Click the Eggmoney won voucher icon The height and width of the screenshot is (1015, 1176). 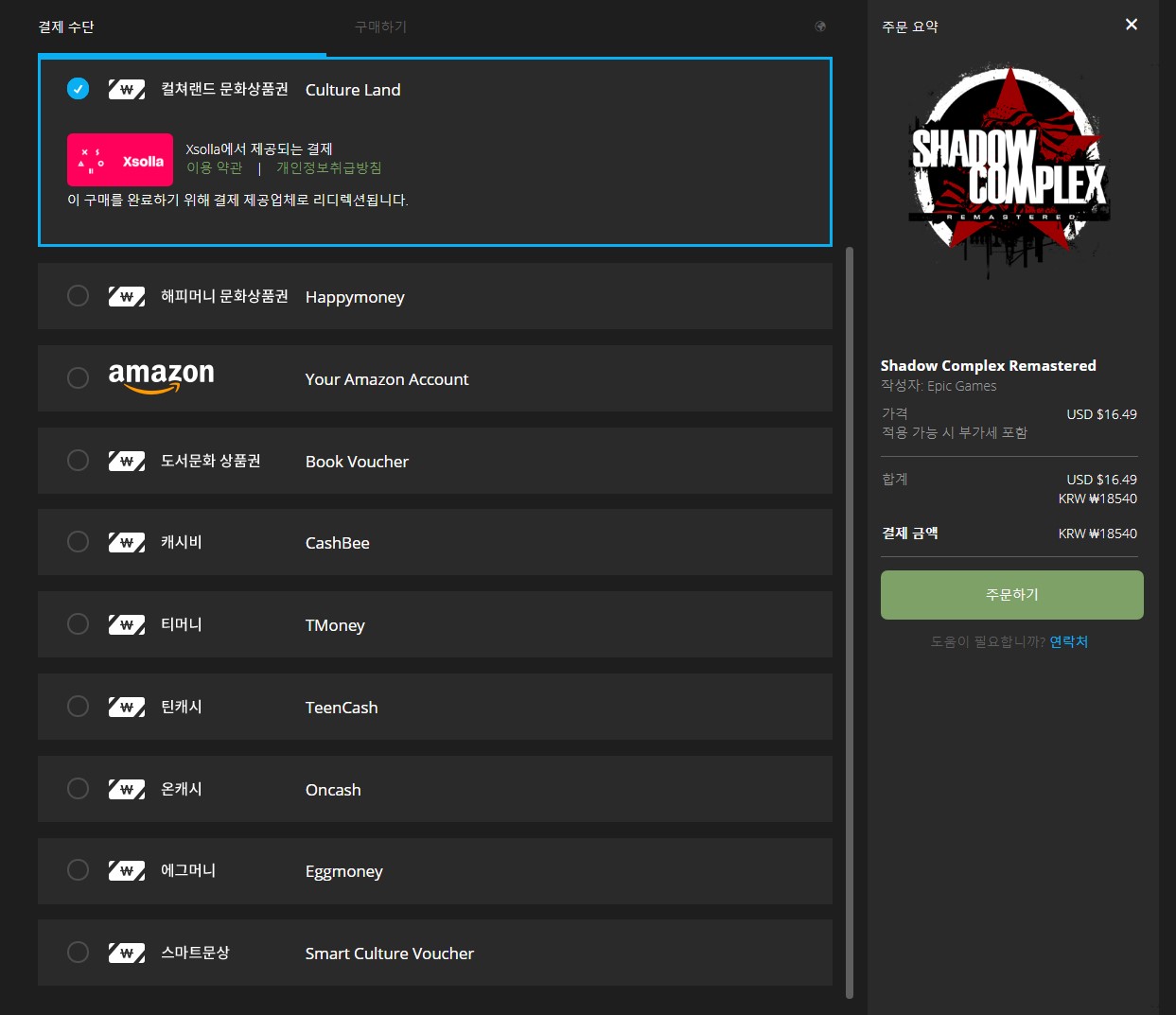127,871
